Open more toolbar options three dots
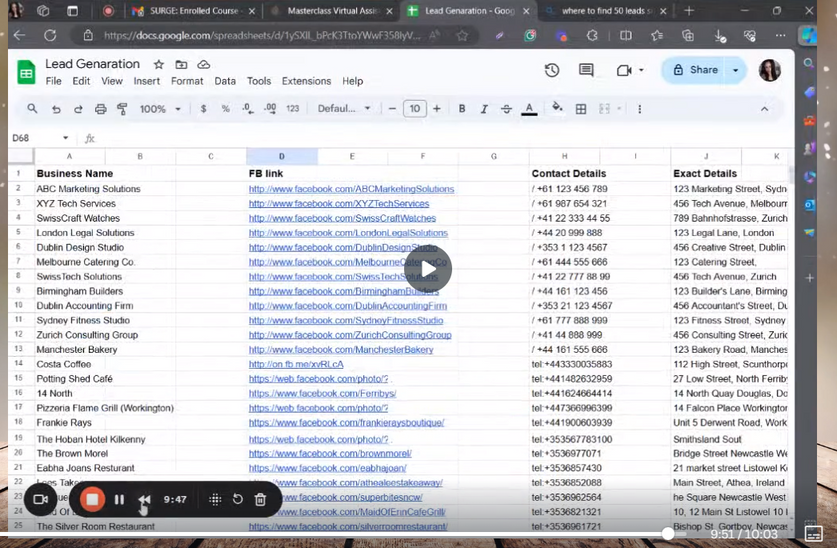 pyautogui.click(x=639, y=109)
